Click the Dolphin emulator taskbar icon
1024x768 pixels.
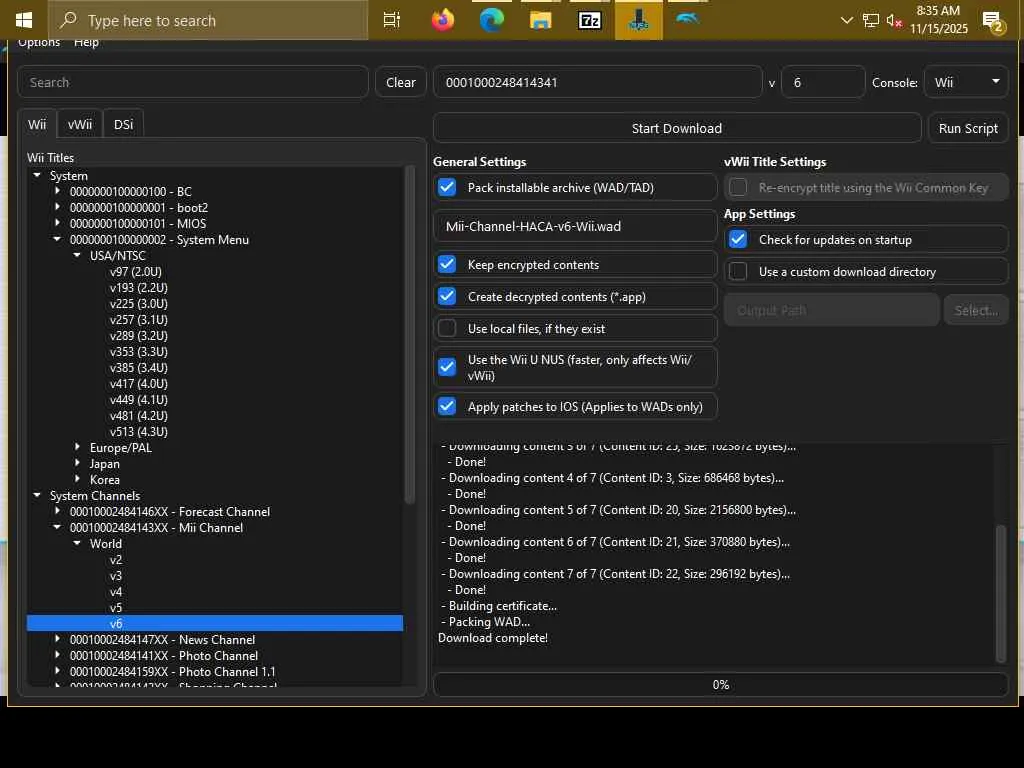tap(687, 20)
